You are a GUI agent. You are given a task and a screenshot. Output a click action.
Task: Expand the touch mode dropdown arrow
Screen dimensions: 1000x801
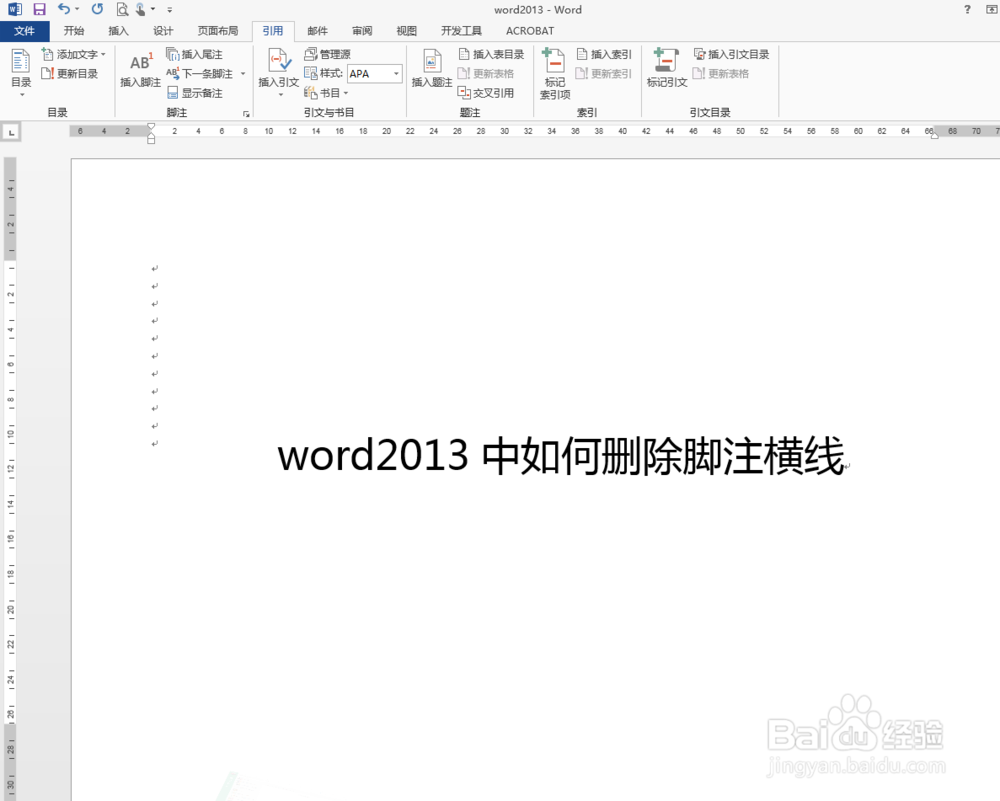153,9
